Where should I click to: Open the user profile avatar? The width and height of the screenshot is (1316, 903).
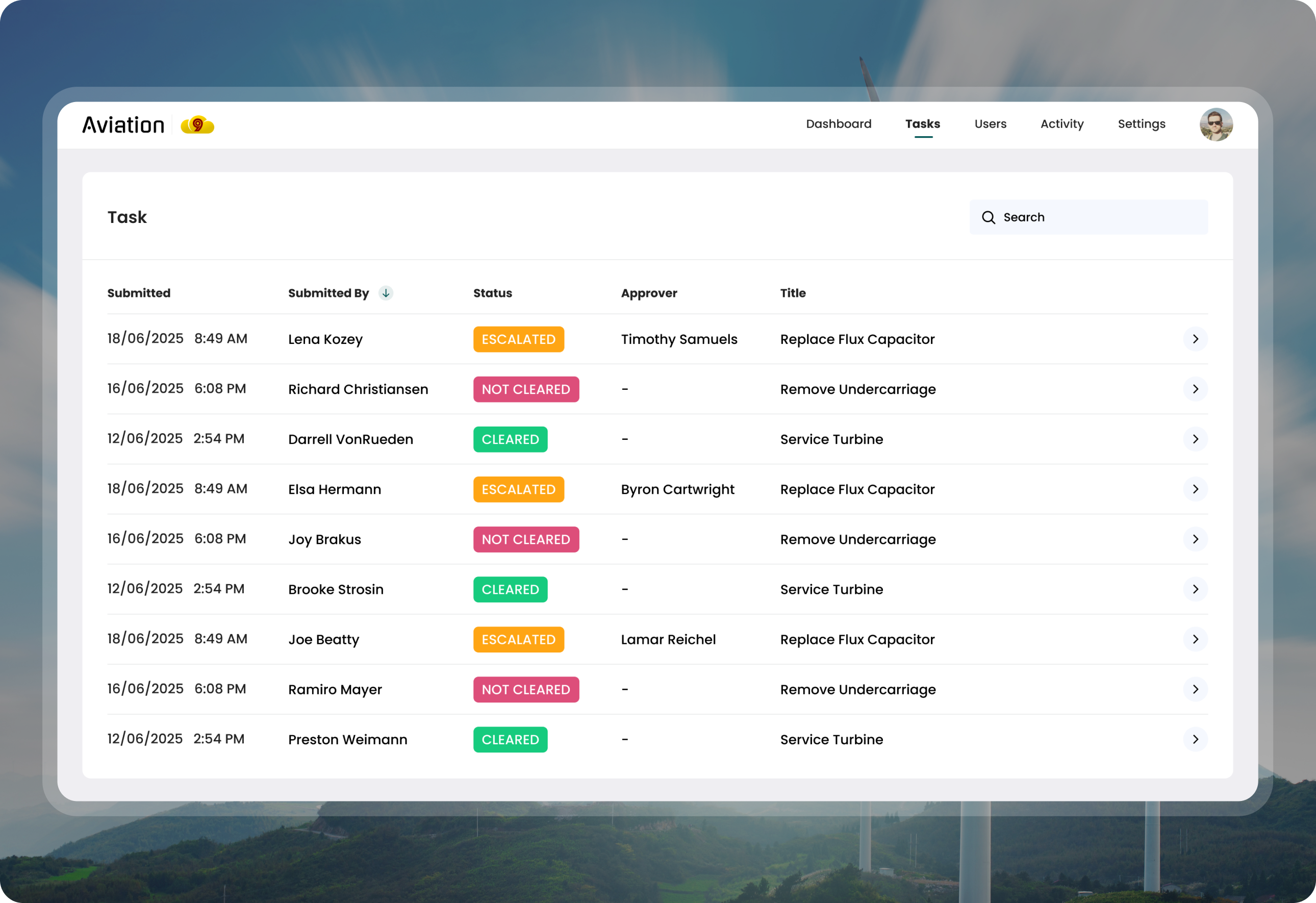(1215, 124)
